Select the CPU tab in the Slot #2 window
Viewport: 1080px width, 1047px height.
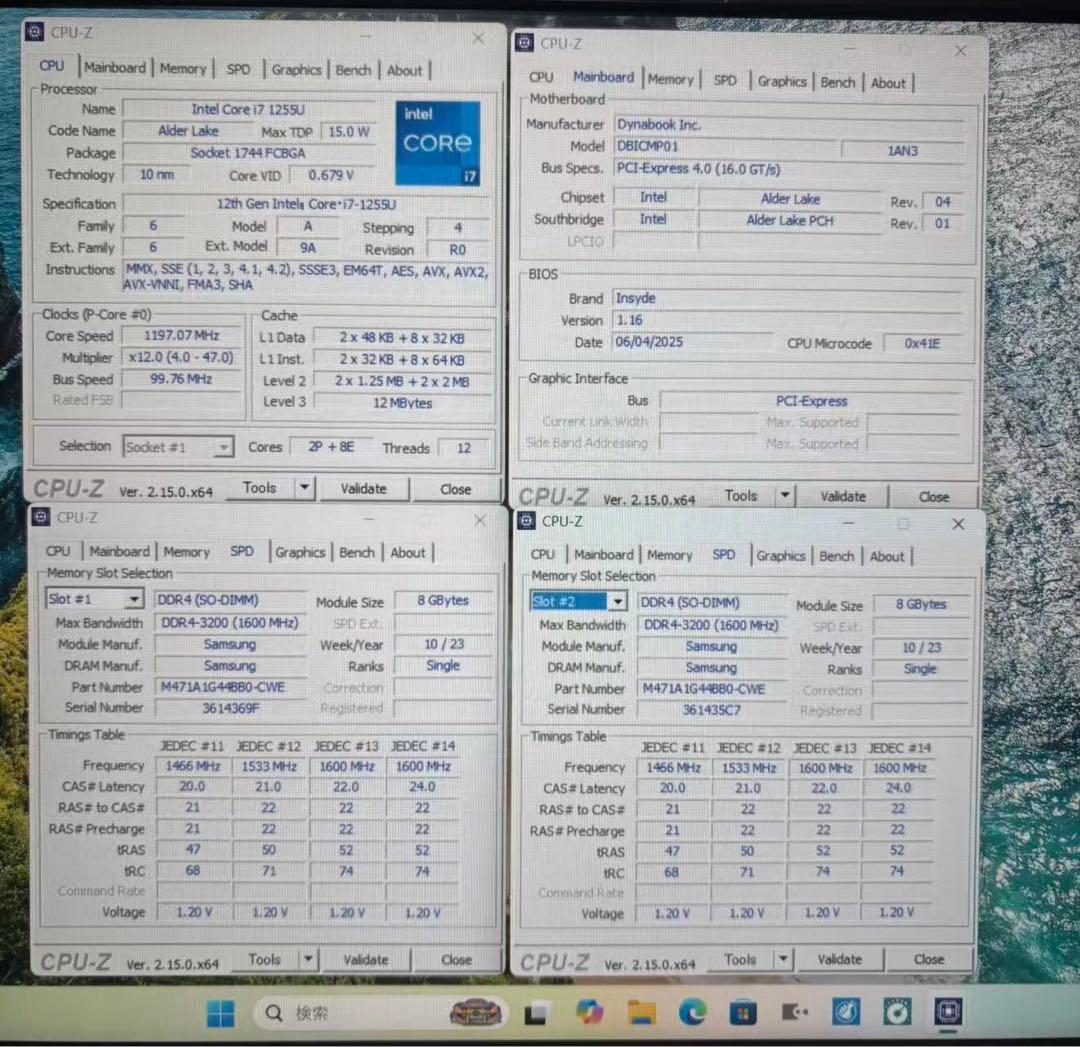point(542,554)
